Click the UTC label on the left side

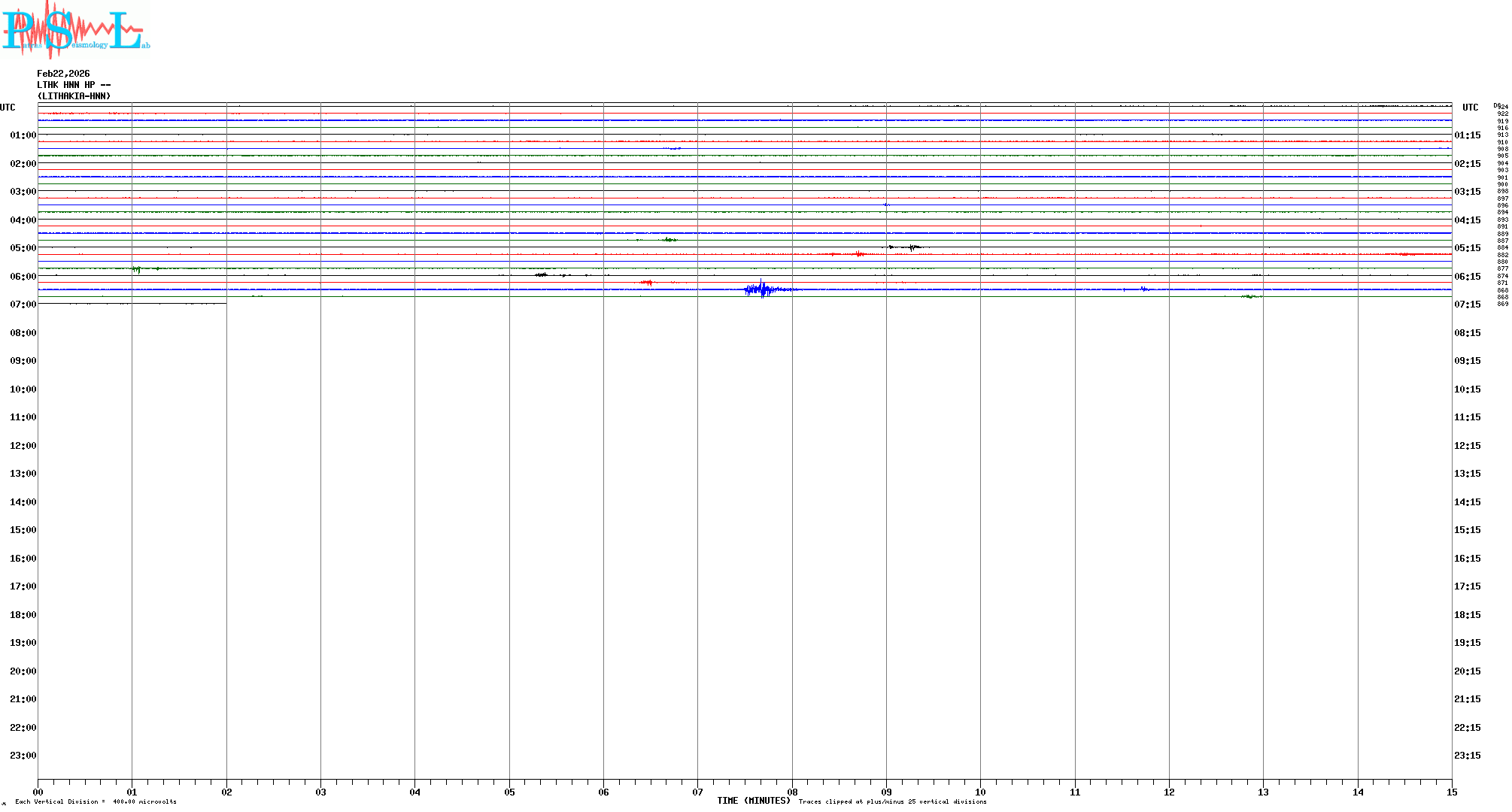(x=8, y=108)
